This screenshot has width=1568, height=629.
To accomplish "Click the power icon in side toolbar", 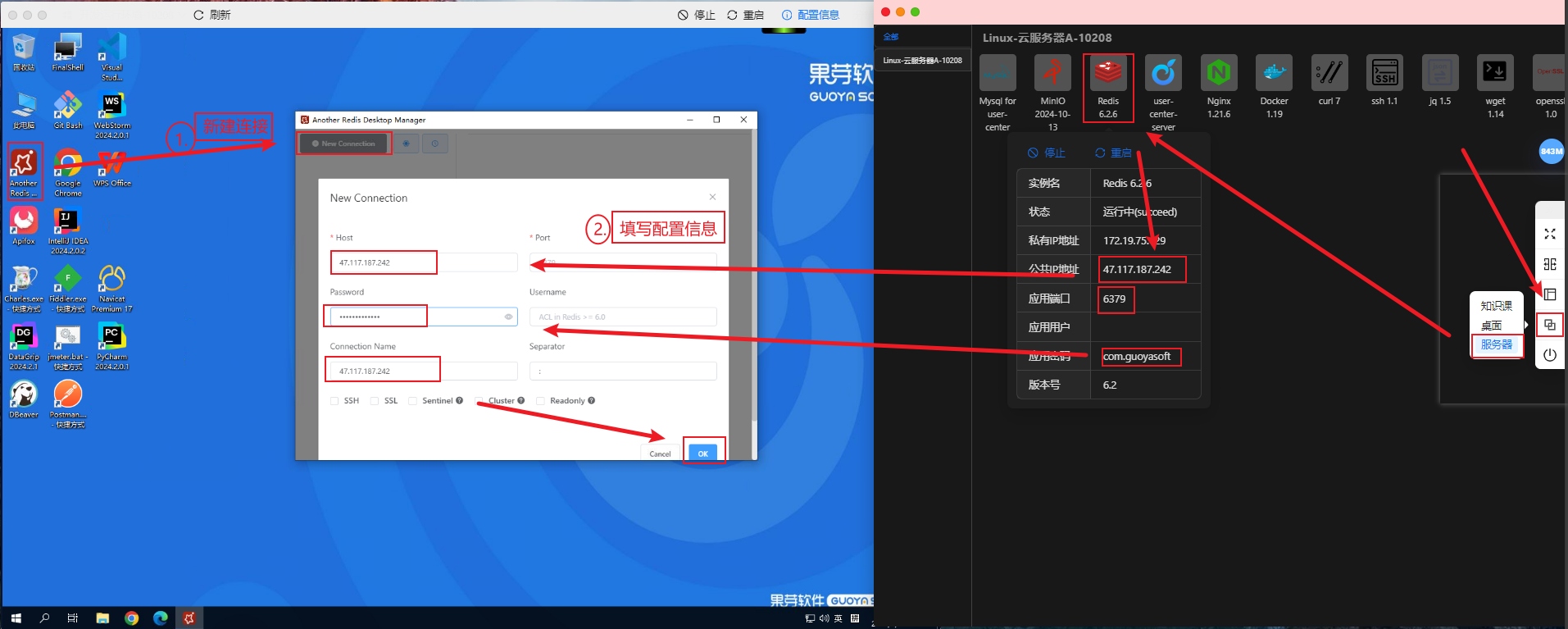I will tap(1550, 355).
